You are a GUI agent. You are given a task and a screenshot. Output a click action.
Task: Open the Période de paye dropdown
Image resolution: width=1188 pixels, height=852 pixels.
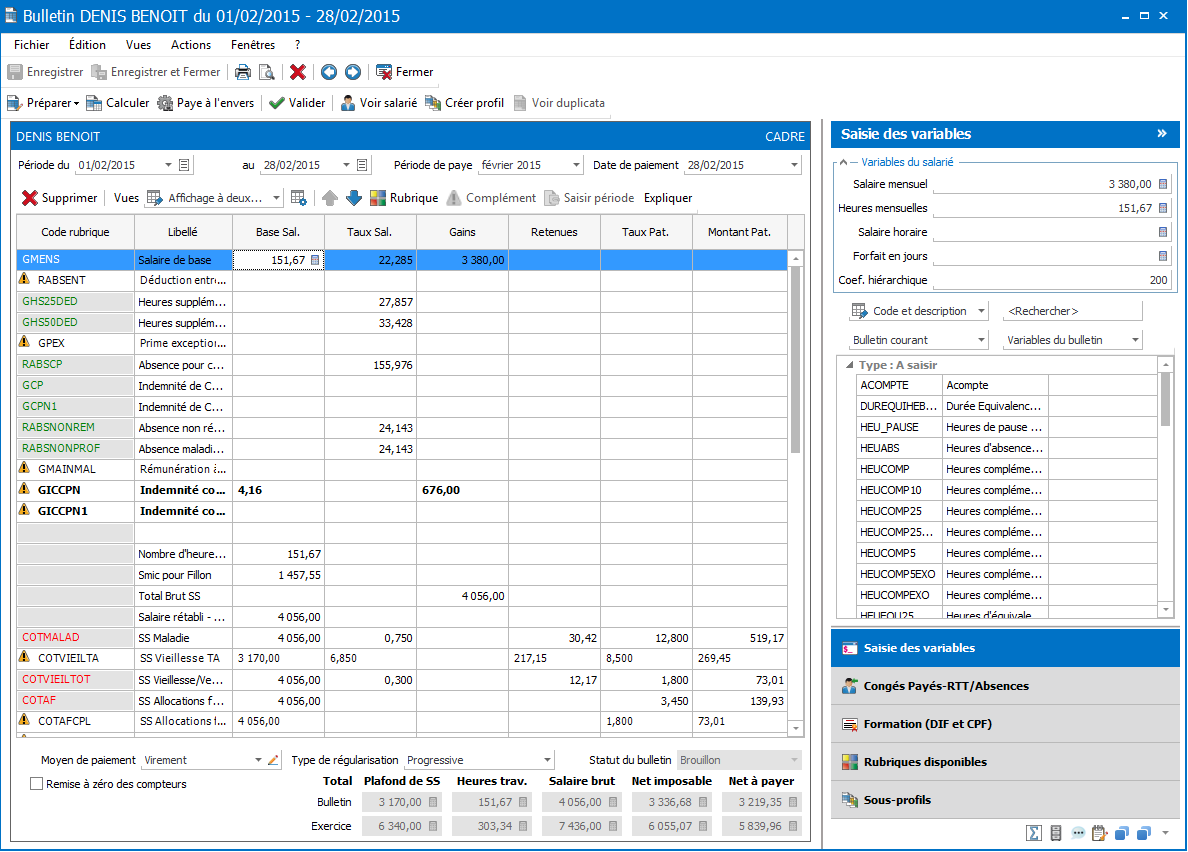pyautogui.click(x=576, y=165)
